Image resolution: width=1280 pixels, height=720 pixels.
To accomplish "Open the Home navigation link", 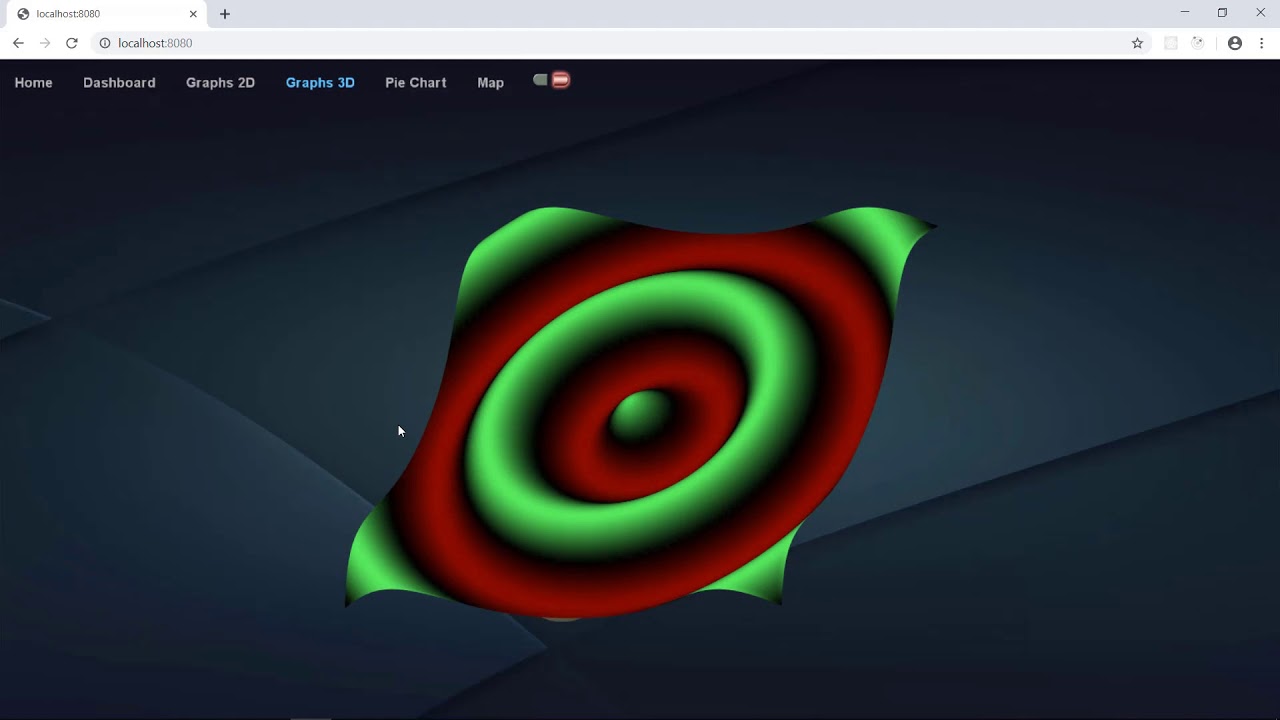I will [33, 83].
